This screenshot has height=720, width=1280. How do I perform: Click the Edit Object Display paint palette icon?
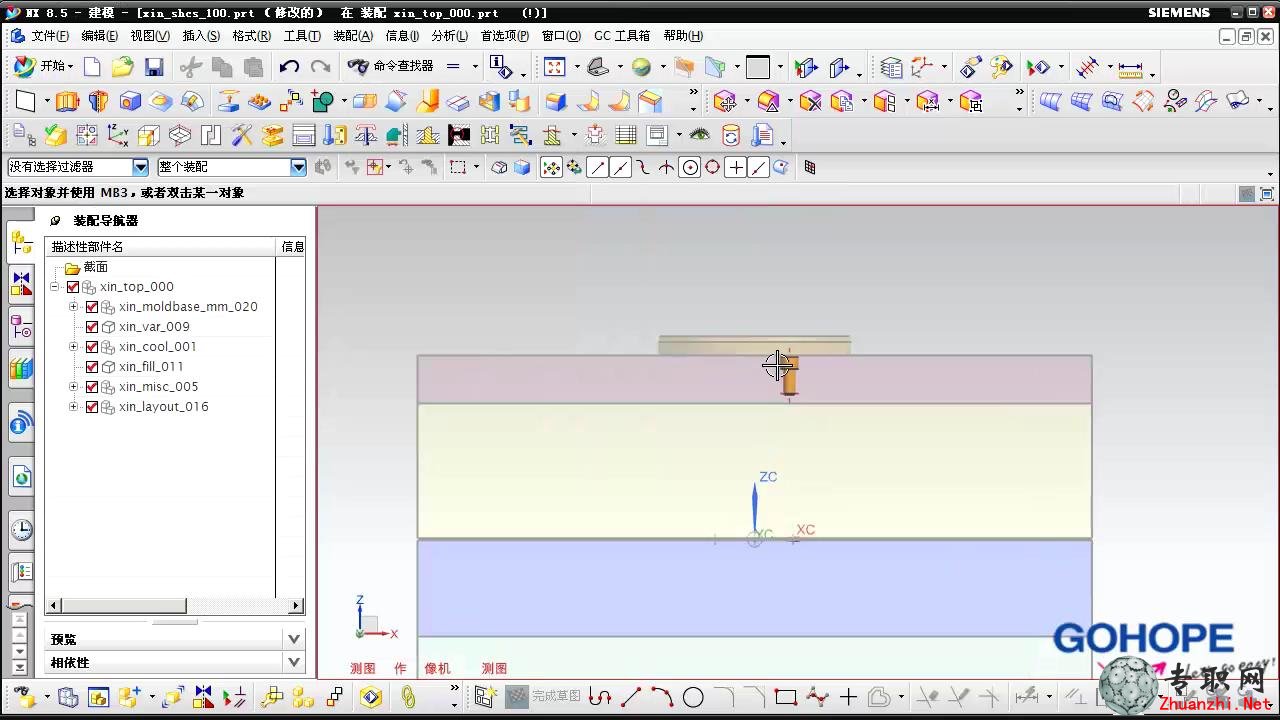(x=1001, y=67)
